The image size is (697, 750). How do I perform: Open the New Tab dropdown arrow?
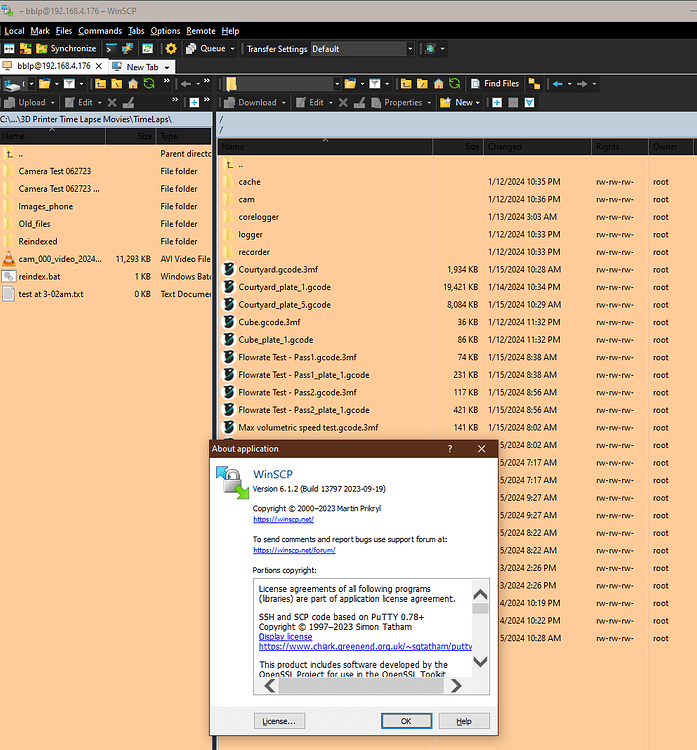click(167, 67)
